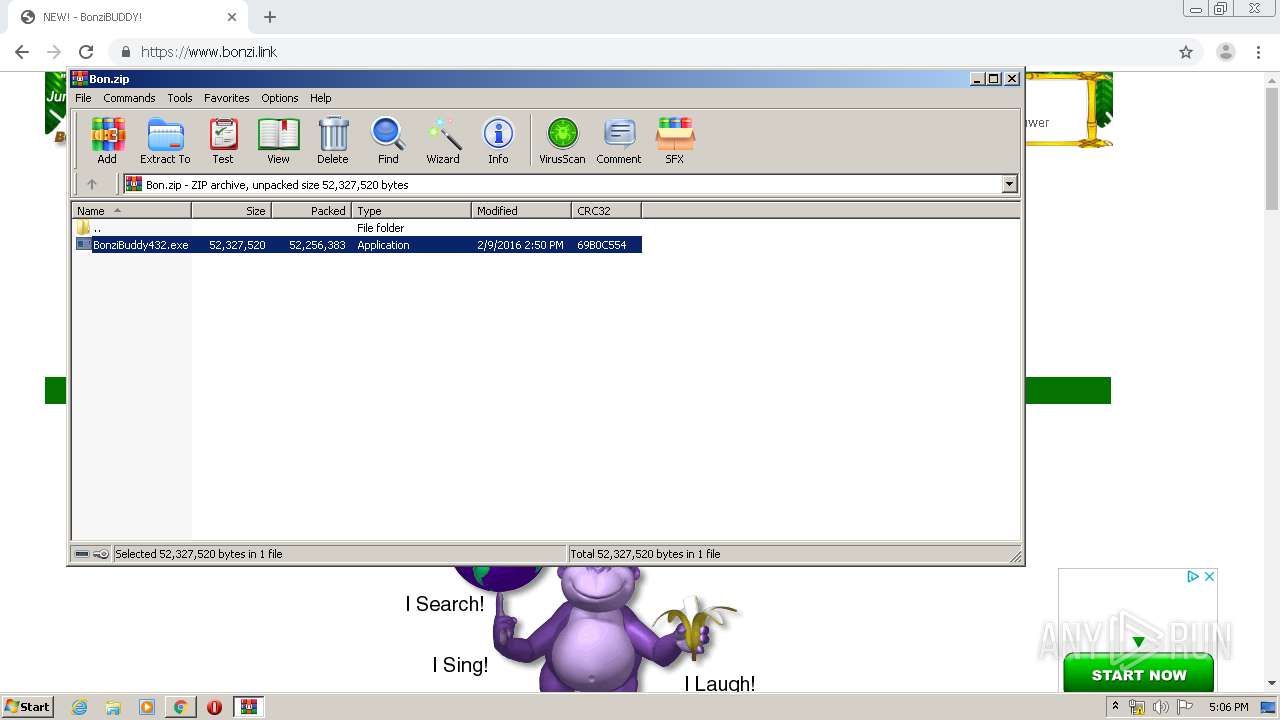Screen dimensions: 1280x720
Task: Sort by the Name column header
Action: [x=131, y=211]
